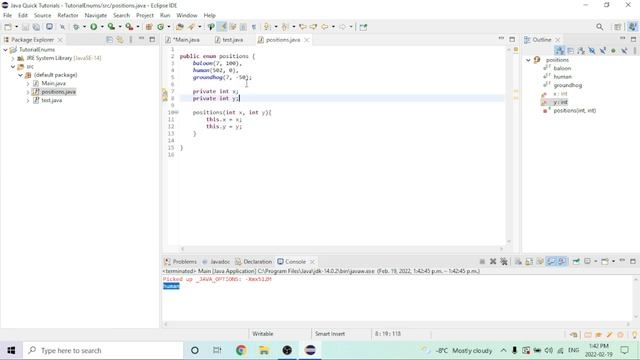The width and height of the screenshot is (640, 360).
Task: Click Remove All Terminated Launches icon
Action: pos(504,262)
